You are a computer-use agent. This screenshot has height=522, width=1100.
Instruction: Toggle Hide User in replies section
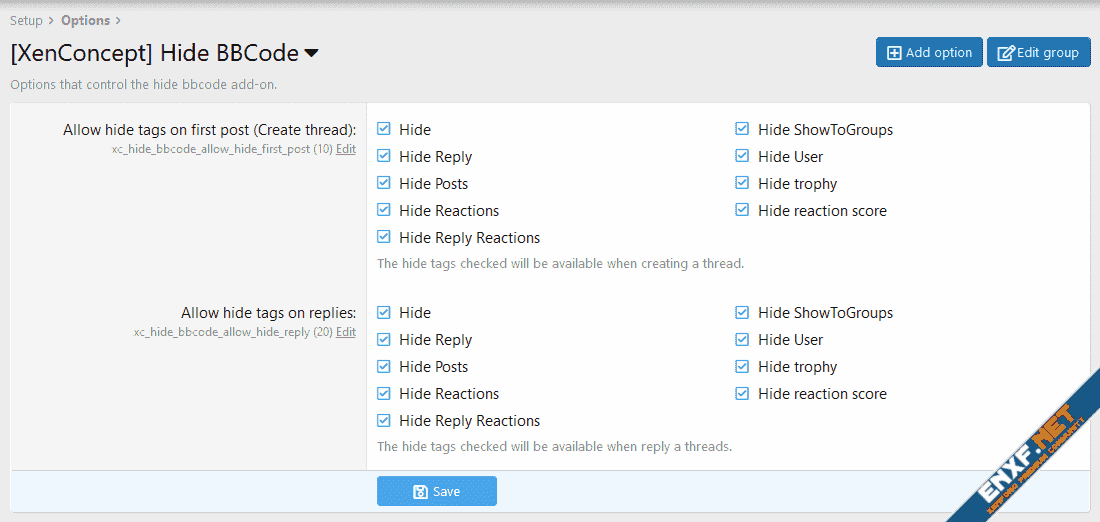[742, 340]
